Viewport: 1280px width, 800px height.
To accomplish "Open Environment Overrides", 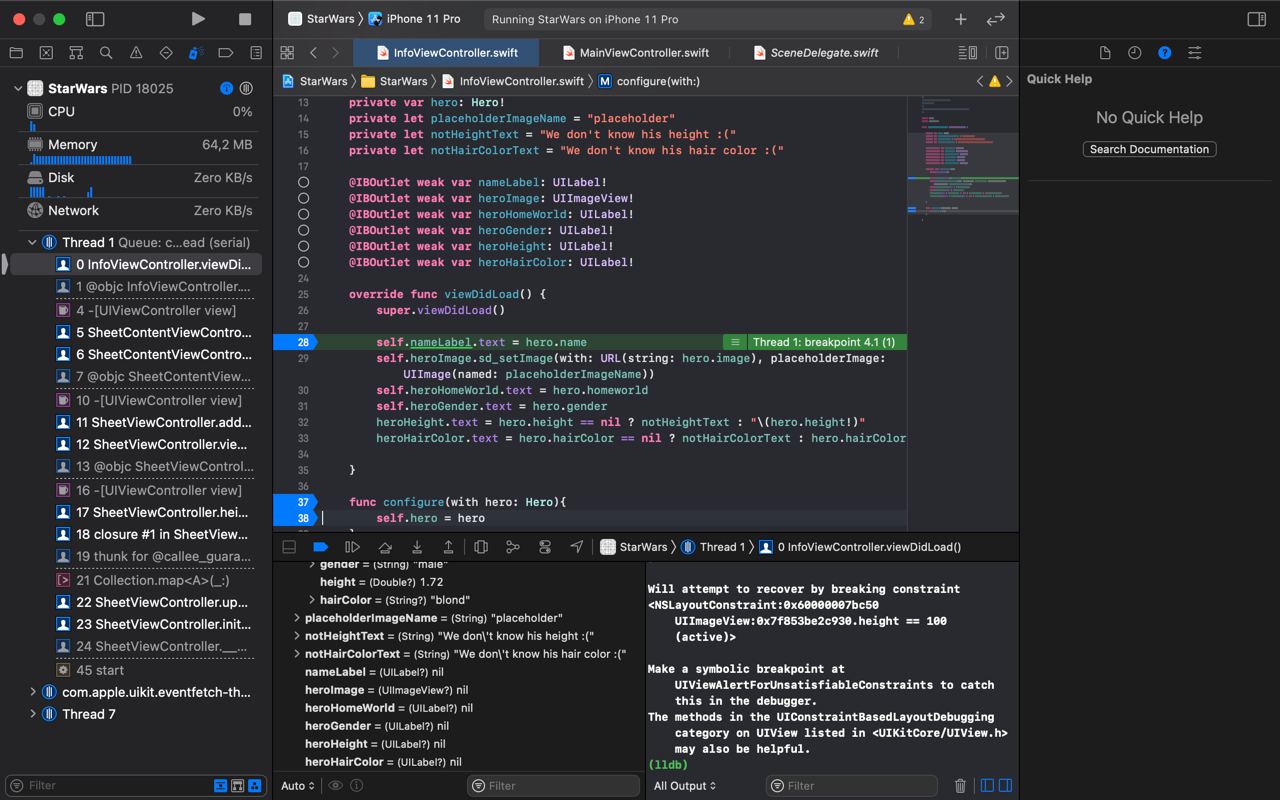I will click(545, 547).
